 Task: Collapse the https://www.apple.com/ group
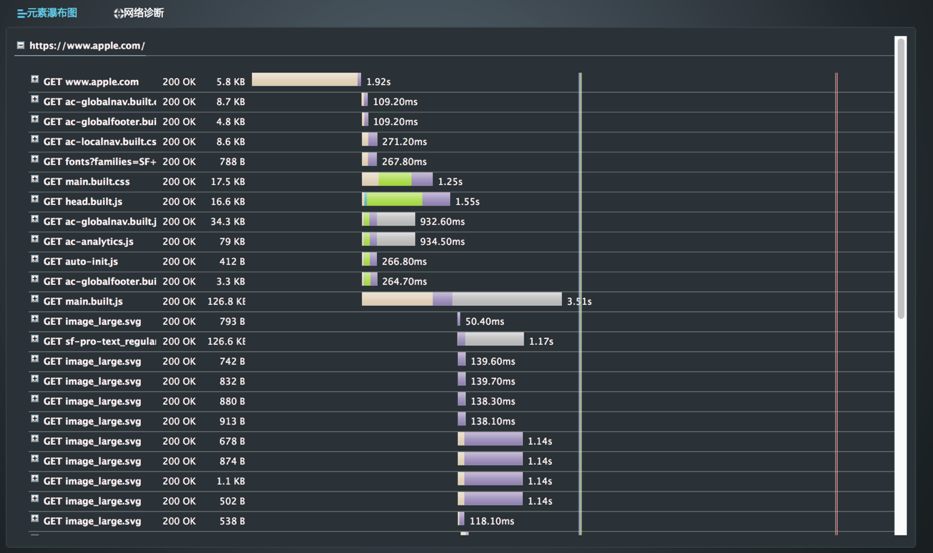21,45
